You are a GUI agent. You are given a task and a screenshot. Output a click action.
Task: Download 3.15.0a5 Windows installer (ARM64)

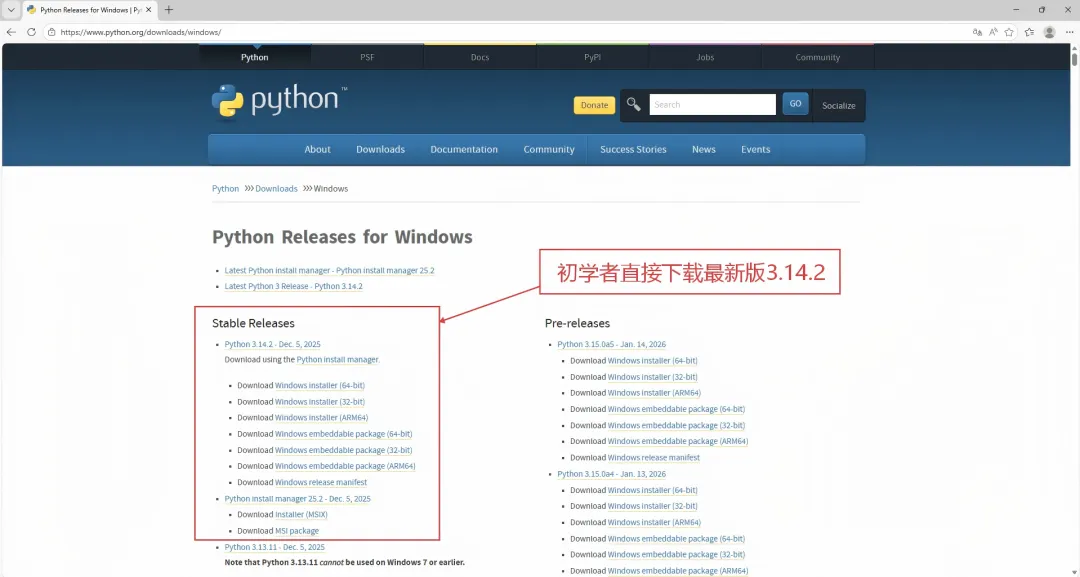[654, 393]
